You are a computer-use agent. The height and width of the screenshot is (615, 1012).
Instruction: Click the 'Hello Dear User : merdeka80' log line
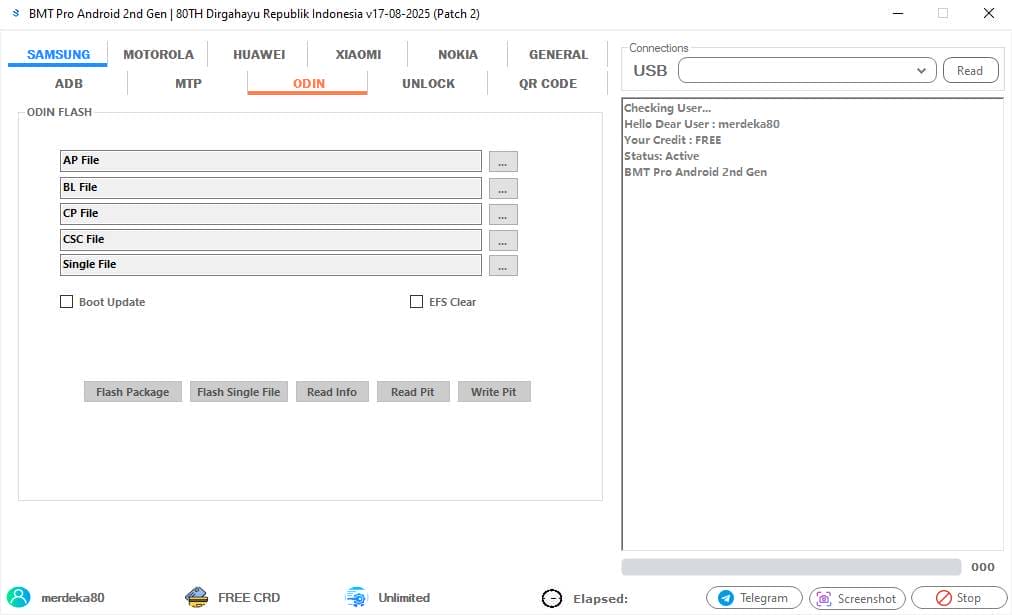(x=702, y=124)
